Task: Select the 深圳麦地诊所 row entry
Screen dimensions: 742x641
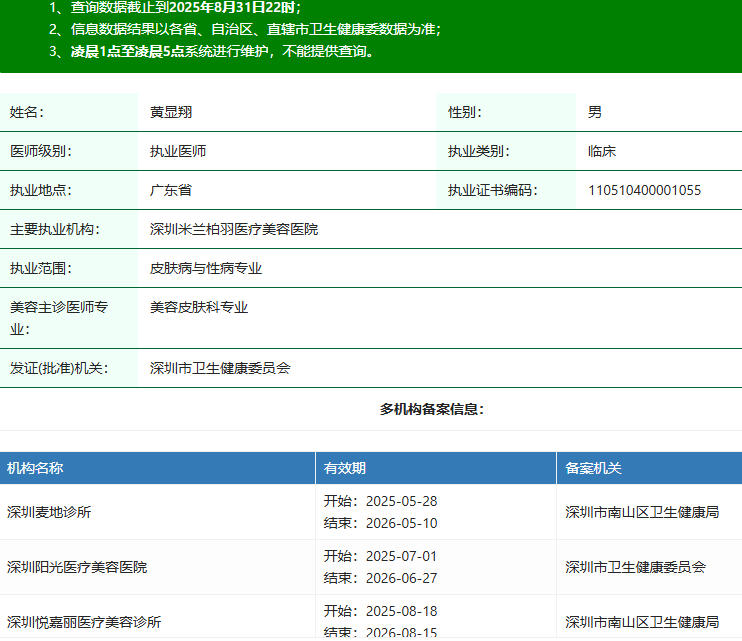Action: (49, 512)
